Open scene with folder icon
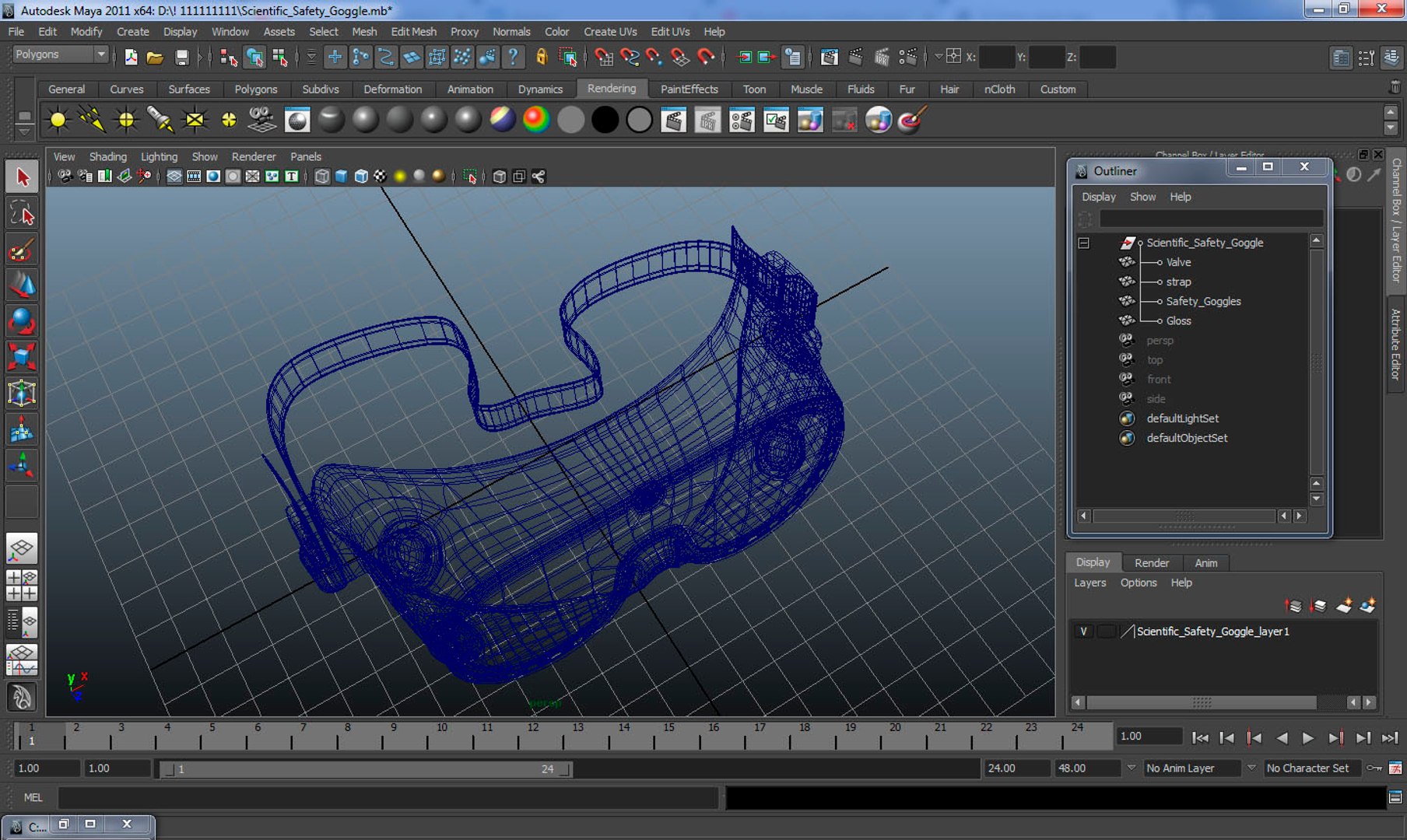1407x840 pixels. pyautogui.click(x=155, y=57)
